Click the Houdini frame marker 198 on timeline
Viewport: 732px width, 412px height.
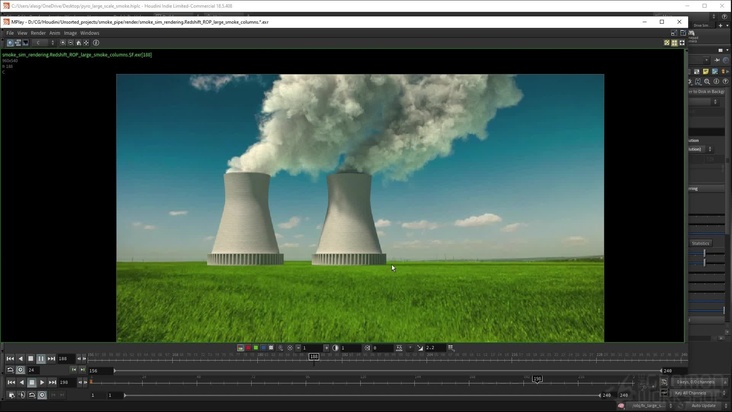click(537, 379)
